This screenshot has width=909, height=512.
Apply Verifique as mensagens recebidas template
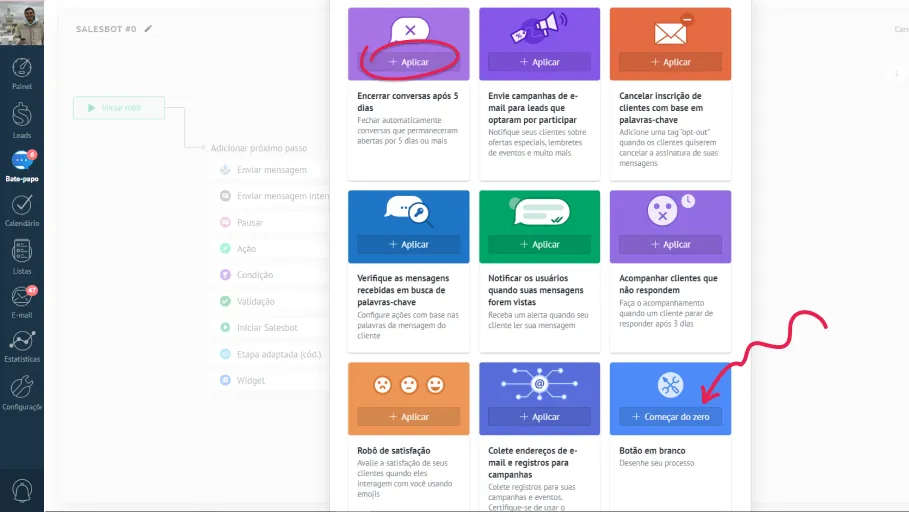tap(409, 245)
